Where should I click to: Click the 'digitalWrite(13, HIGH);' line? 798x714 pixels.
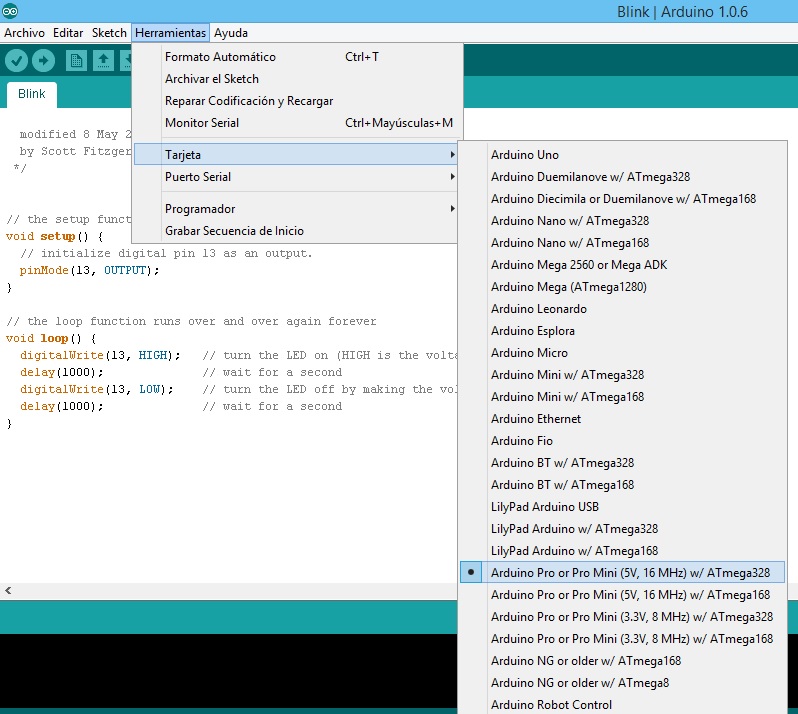click(100, 355)
